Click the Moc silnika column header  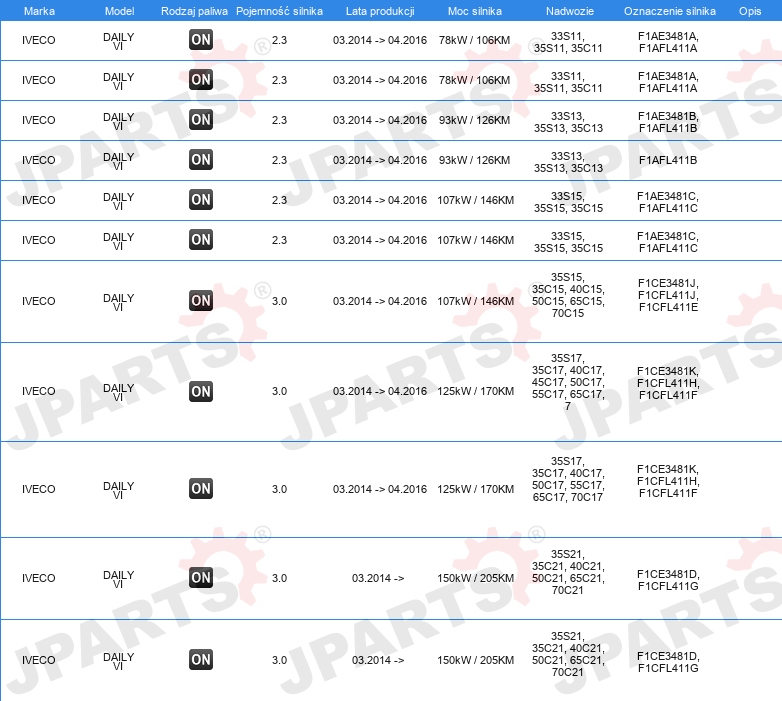tap(475, 11)
